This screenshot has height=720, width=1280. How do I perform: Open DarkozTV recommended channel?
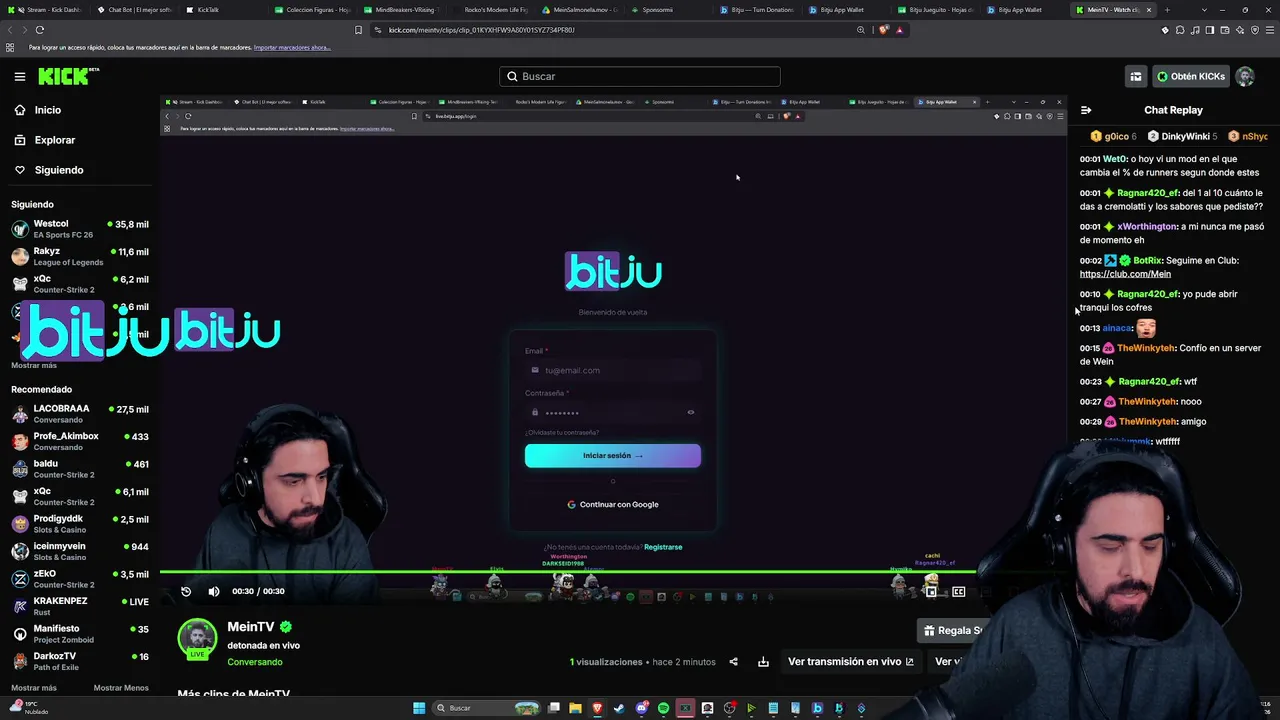click(80, 661)
